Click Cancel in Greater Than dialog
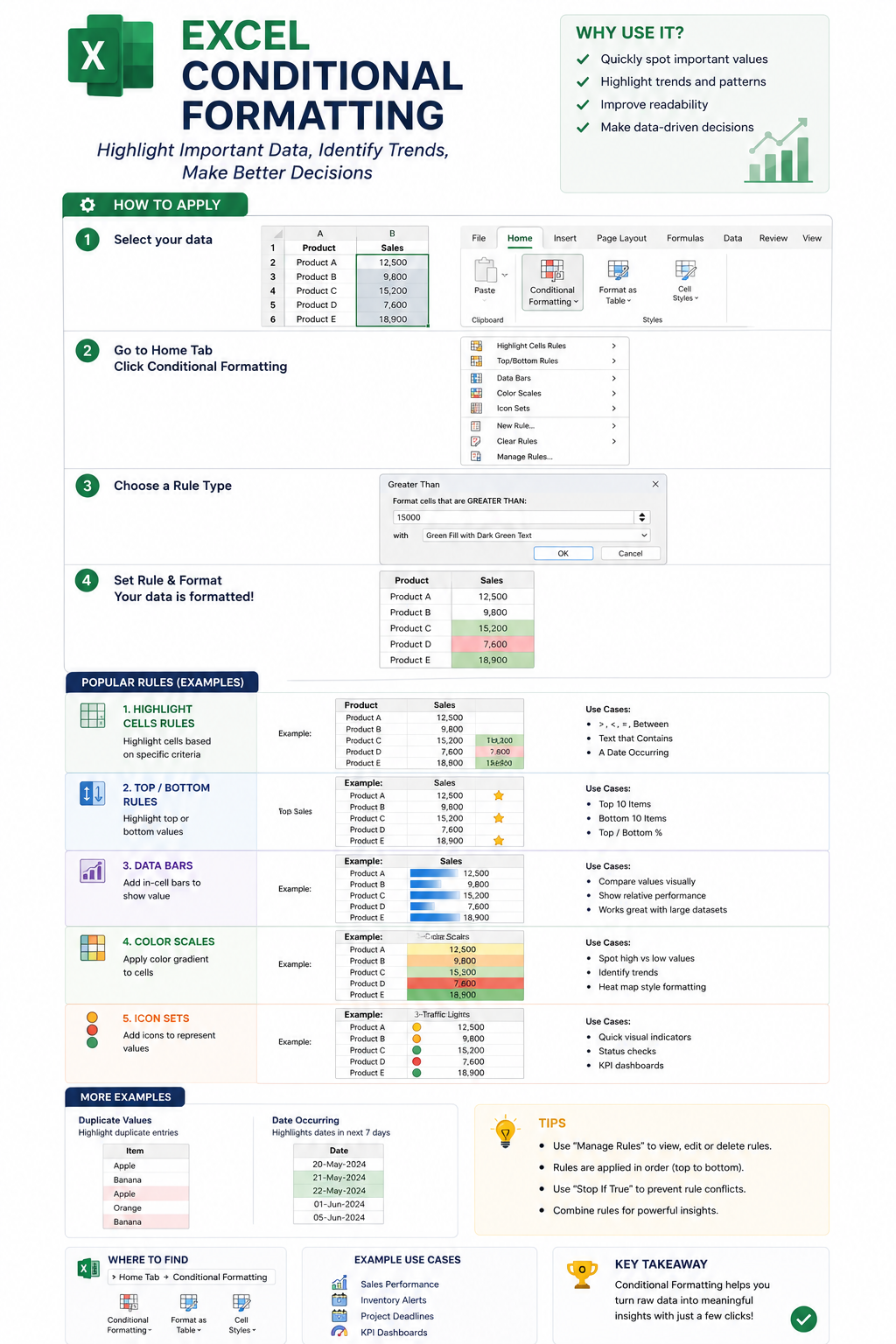The image size is (896, 1344). click(630, 553)
